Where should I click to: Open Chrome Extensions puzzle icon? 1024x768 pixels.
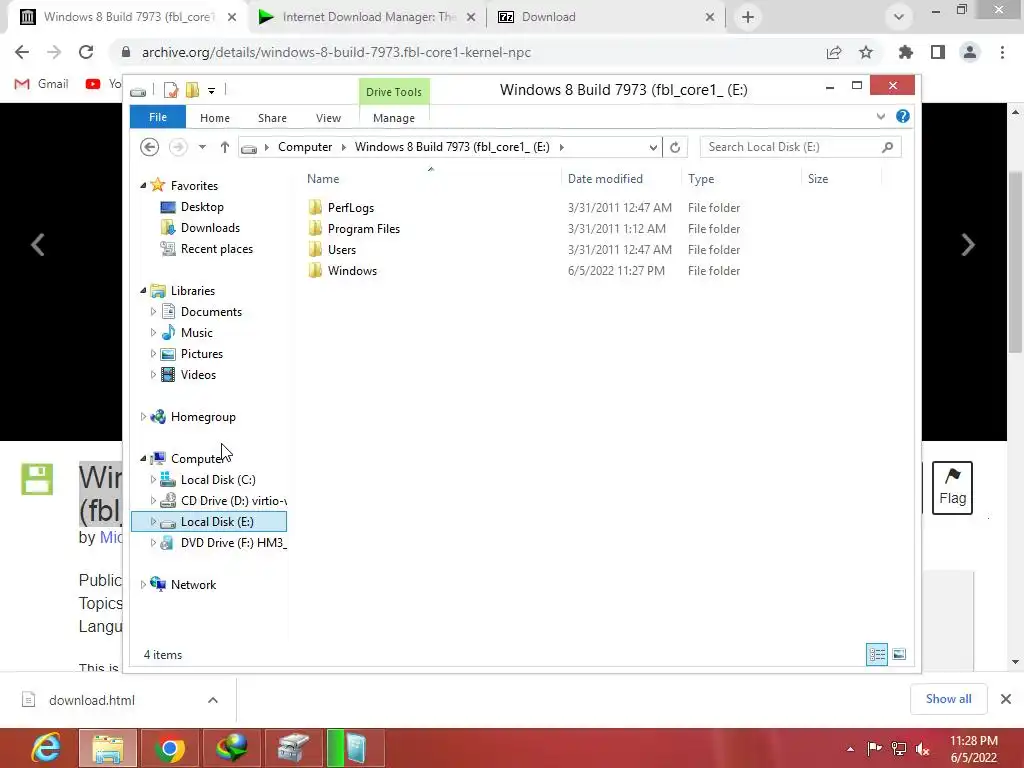(x=905, y=52)
